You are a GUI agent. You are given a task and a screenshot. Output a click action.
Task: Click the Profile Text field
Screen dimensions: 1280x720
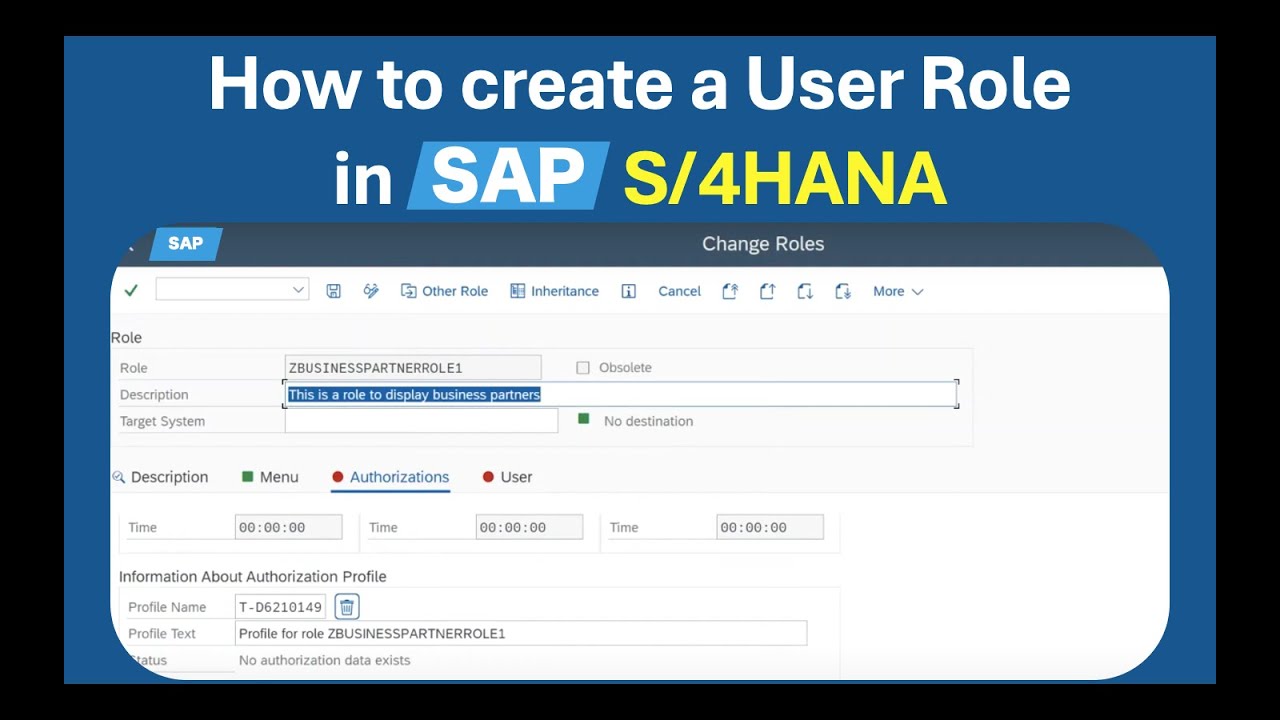tap(521, 633)
